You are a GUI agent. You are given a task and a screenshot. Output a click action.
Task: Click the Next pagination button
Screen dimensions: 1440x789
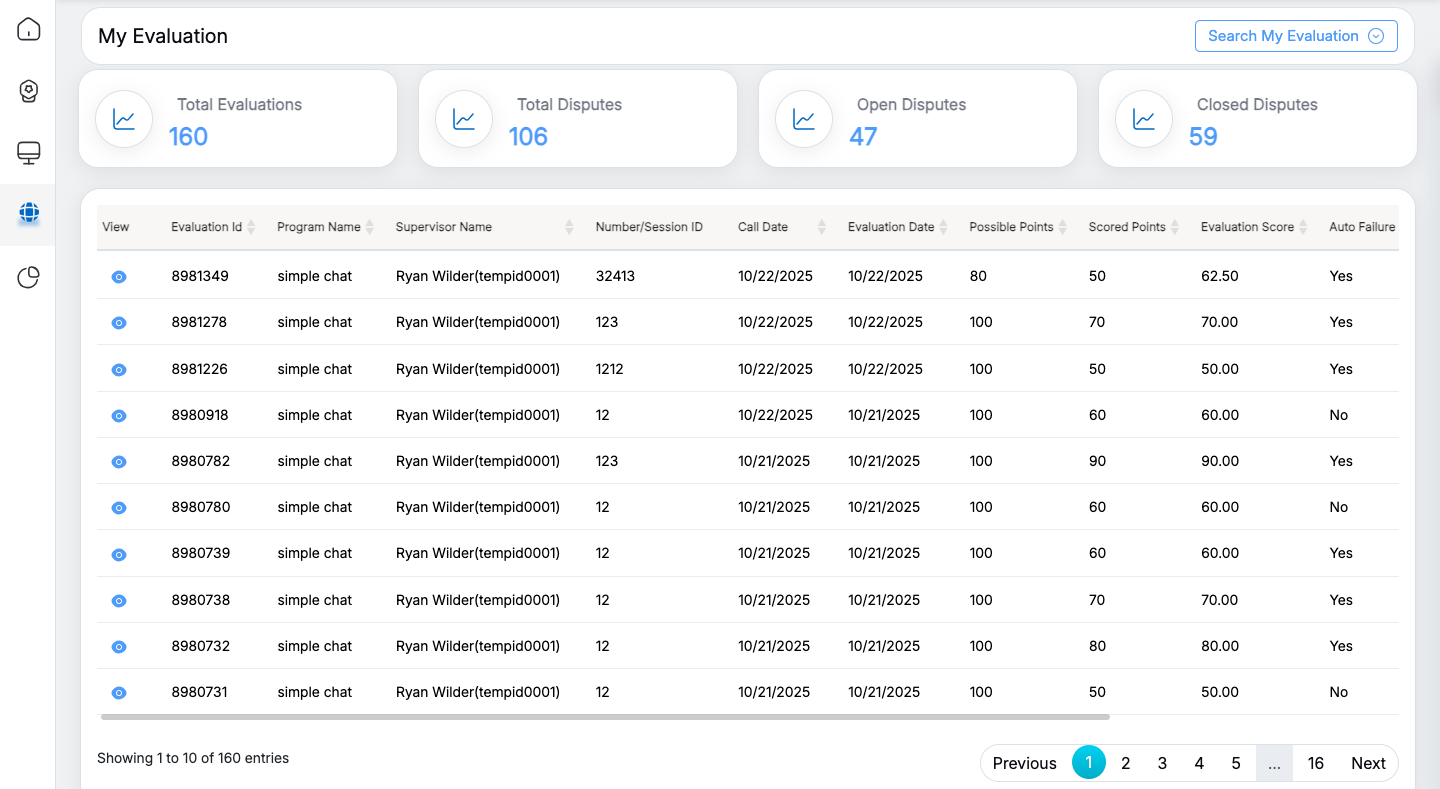point(1367,763)
